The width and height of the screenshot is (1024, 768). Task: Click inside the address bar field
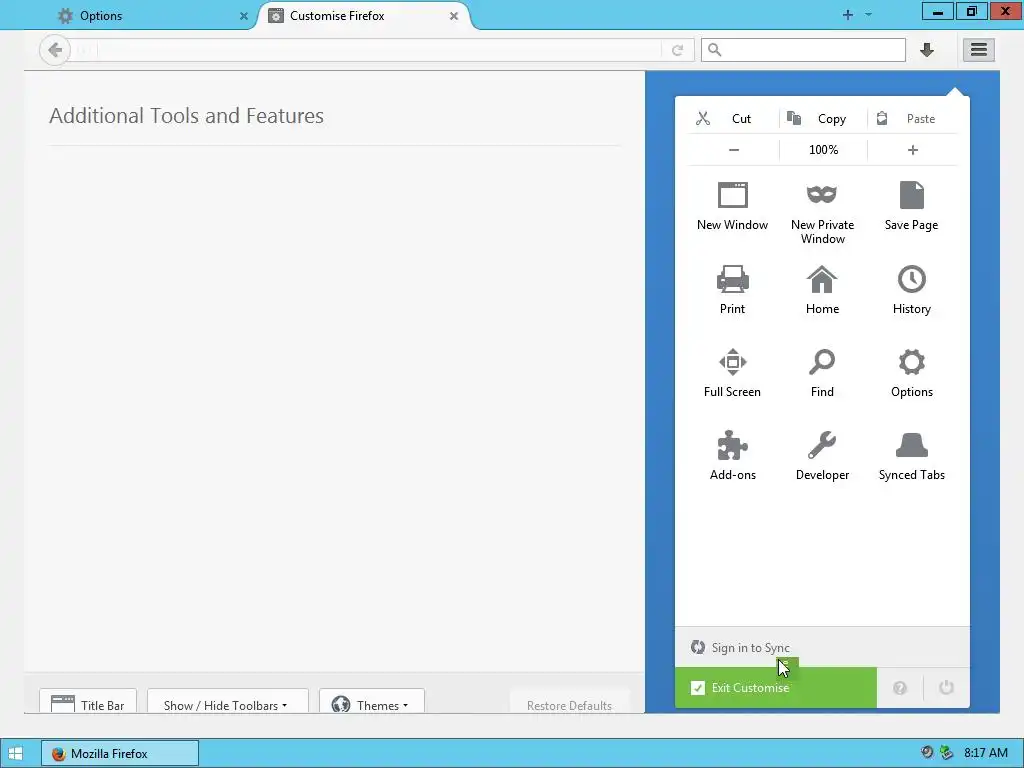coord(379,50)
